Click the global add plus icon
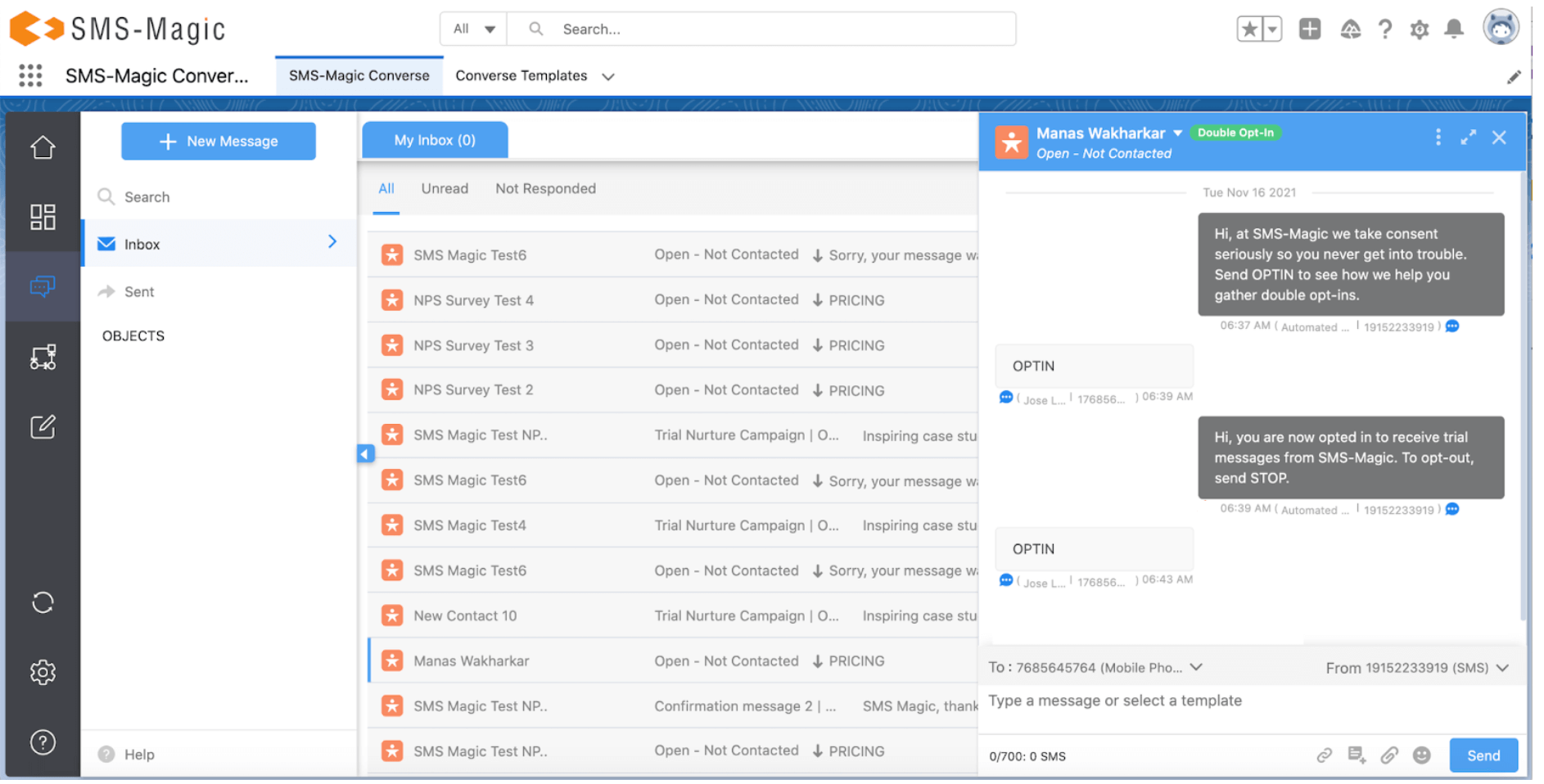This screenshot has height=784, width=1544. [x=1310, y=29]
